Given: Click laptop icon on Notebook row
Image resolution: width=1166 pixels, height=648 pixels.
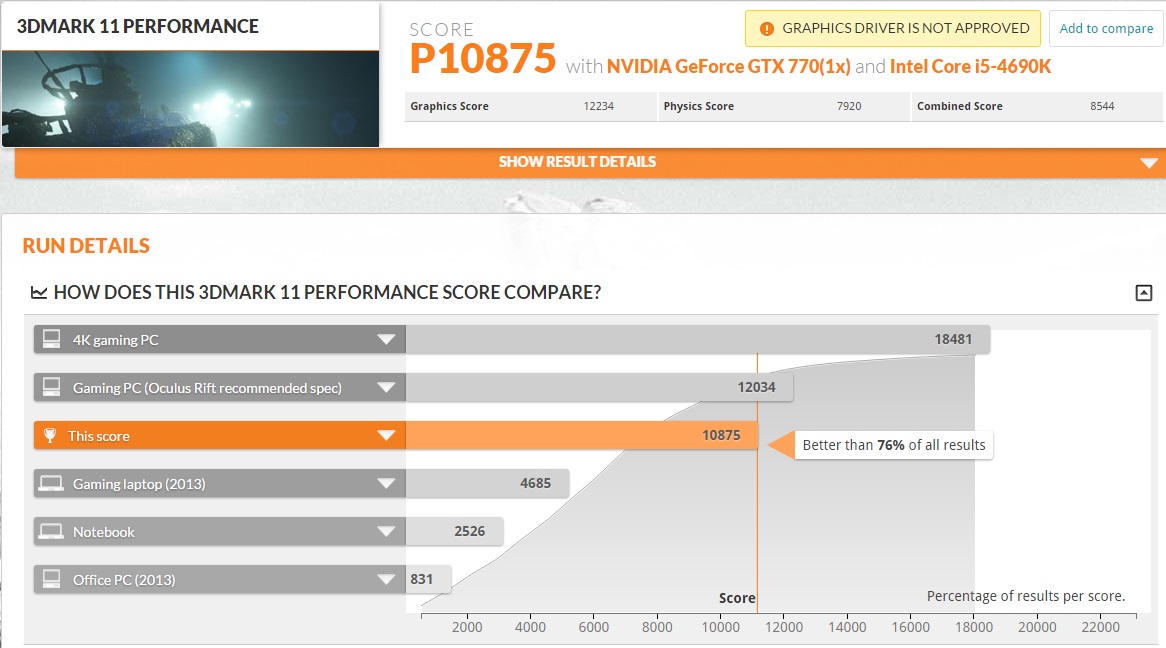Looking at the screenshot, I should point(51,531).
